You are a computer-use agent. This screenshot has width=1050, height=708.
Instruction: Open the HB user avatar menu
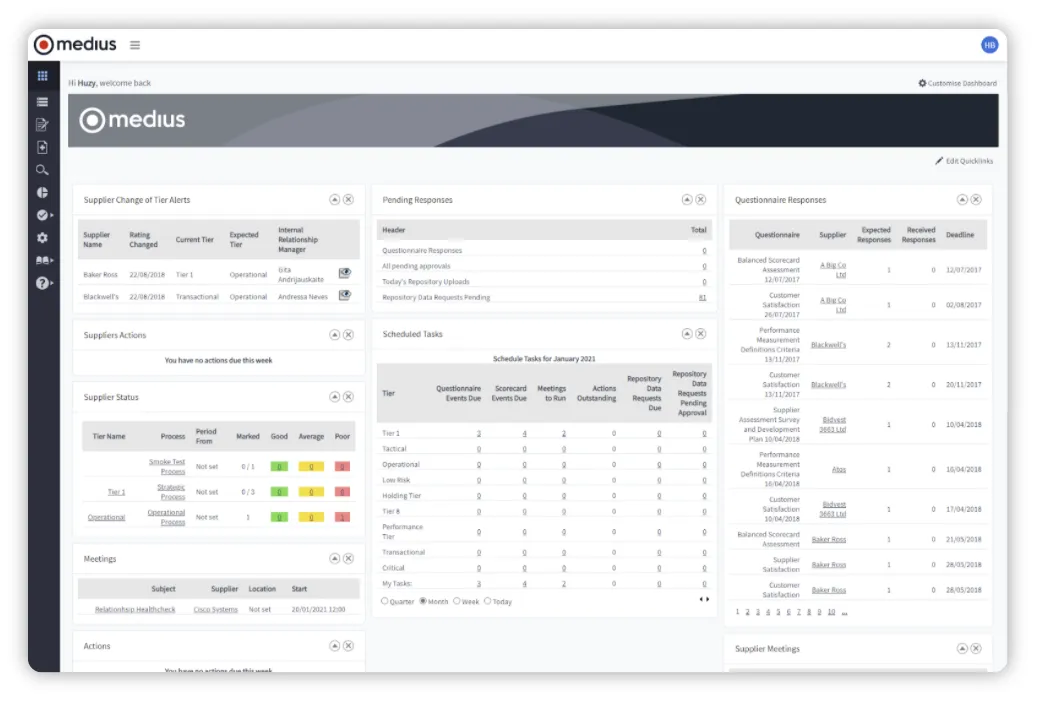(989, 45)
